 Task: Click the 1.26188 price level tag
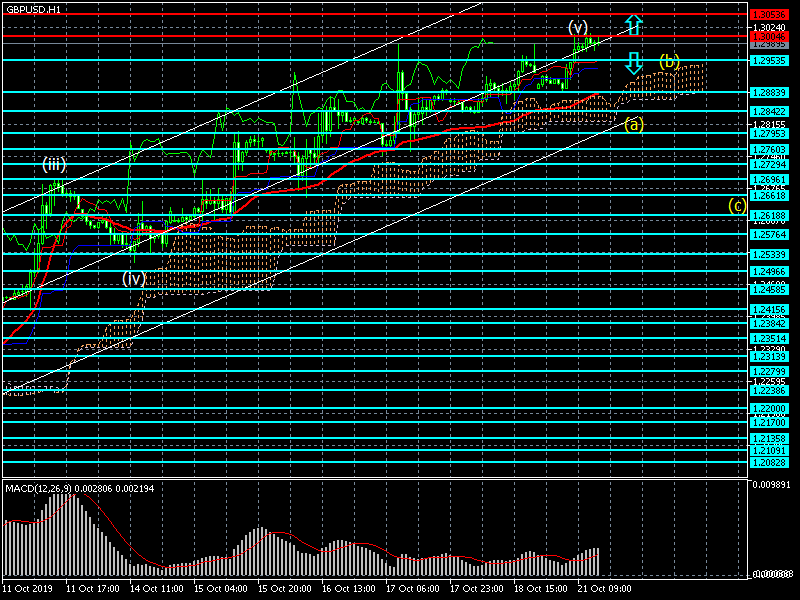(x=770, y=216)
